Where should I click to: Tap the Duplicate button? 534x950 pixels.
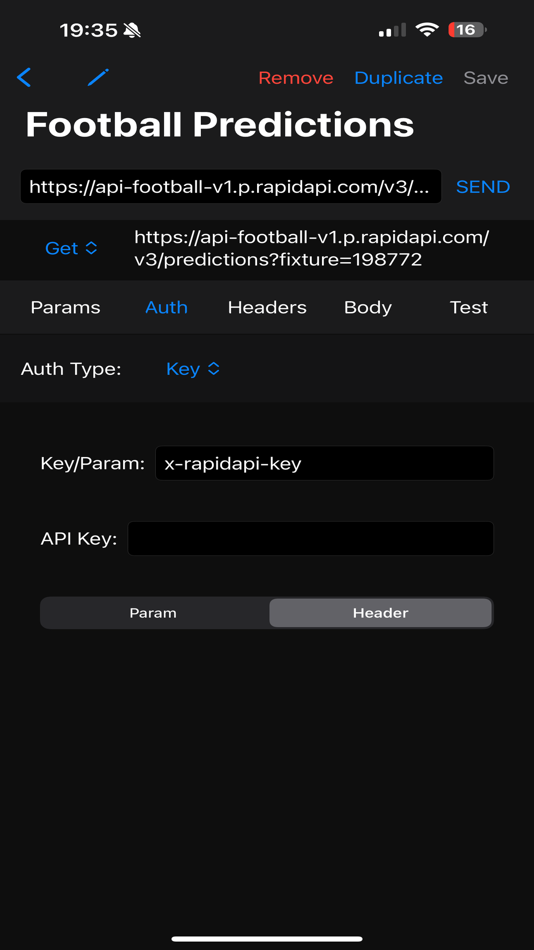click(398, 78)
